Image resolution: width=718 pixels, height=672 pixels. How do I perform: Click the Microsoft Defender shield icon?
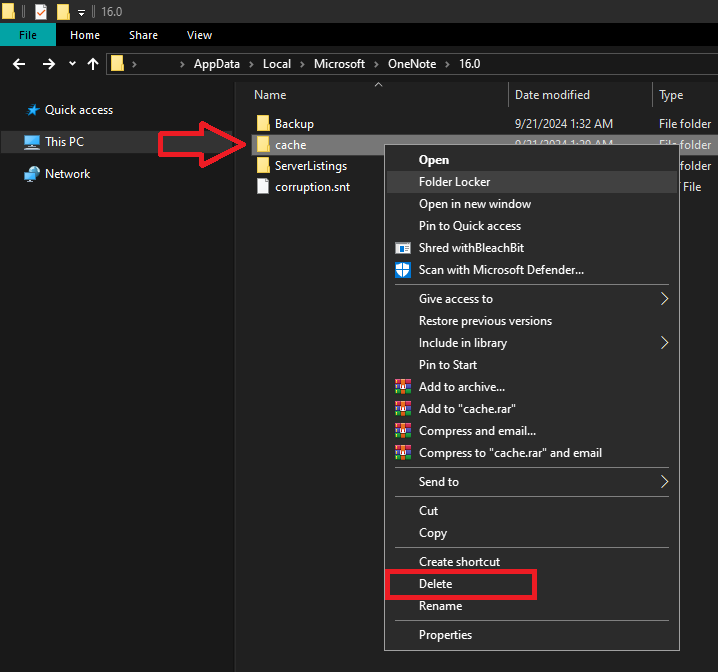click(x=403, y=270)
